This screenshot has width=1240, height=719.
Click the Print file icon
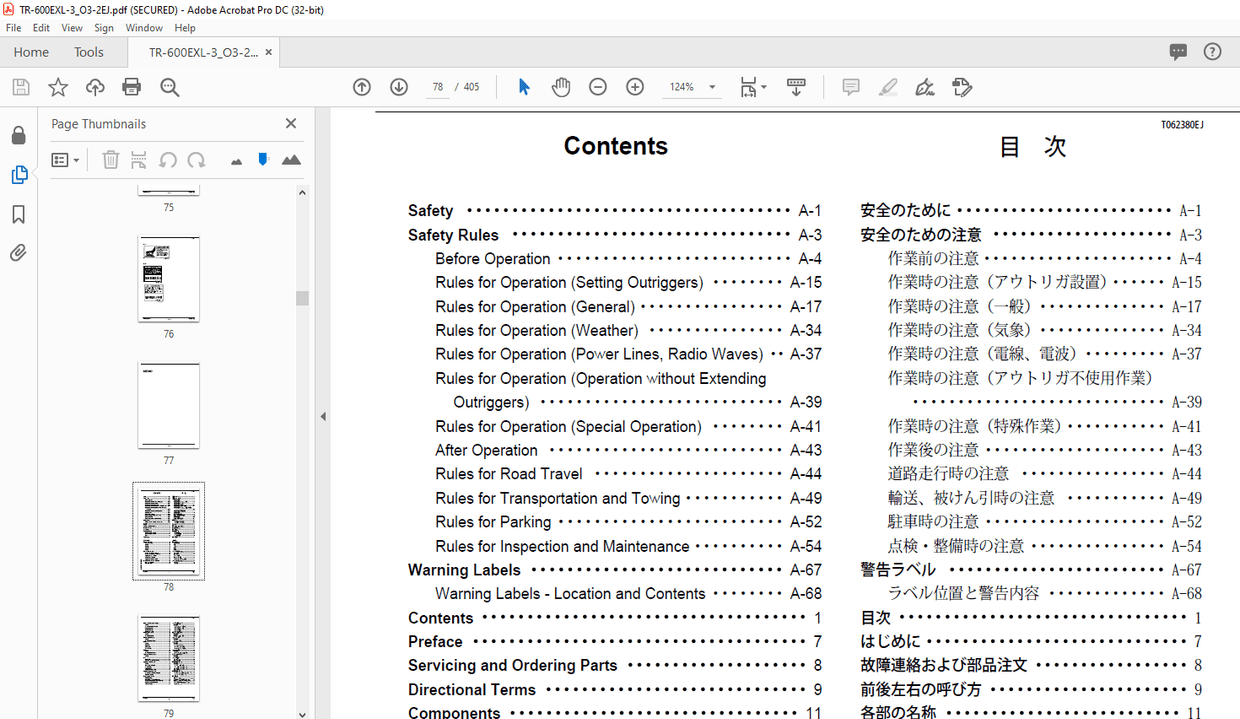(131, 88)
